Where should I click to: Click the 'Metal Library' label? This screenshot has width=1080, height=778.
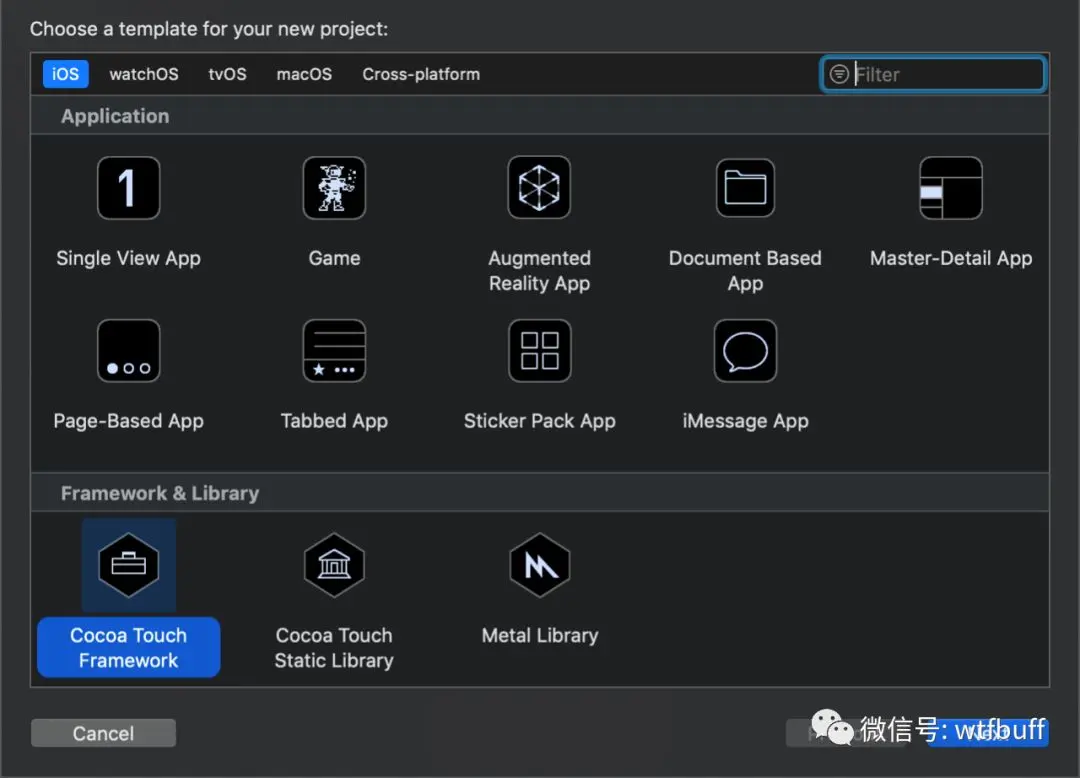539,635
